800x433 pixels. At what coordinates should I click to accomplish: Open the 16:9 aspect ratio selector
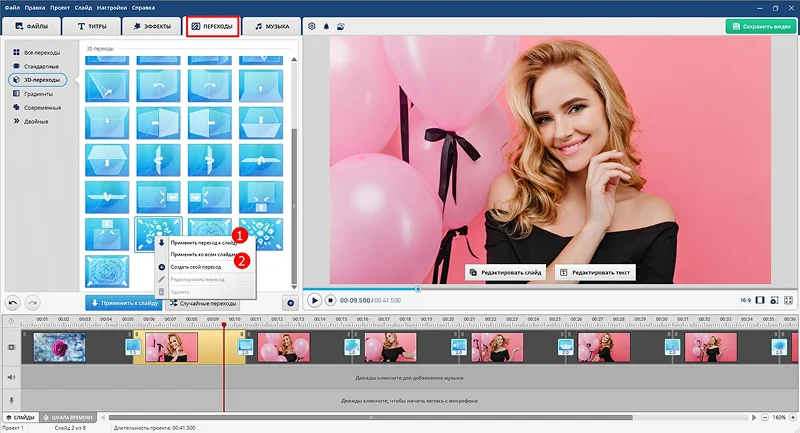coord(745,300)
